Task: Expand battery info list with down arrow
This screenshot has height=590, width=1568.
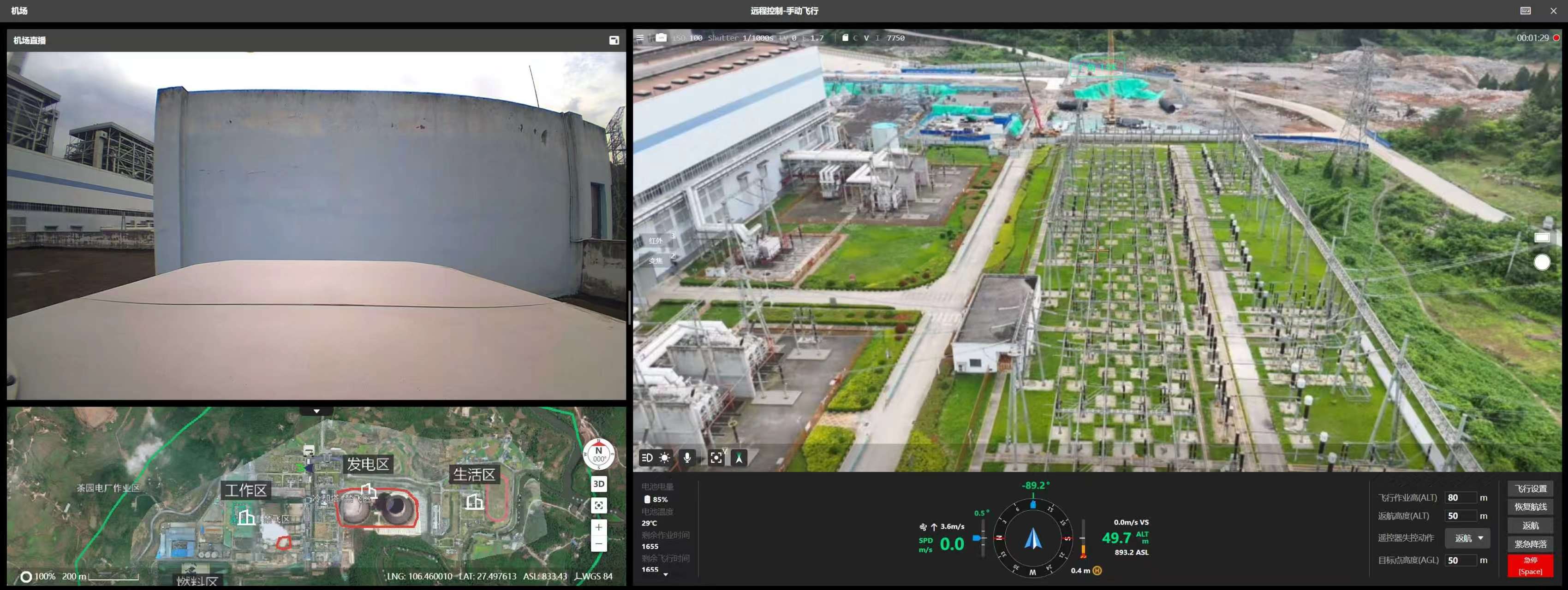Action: 665,574
